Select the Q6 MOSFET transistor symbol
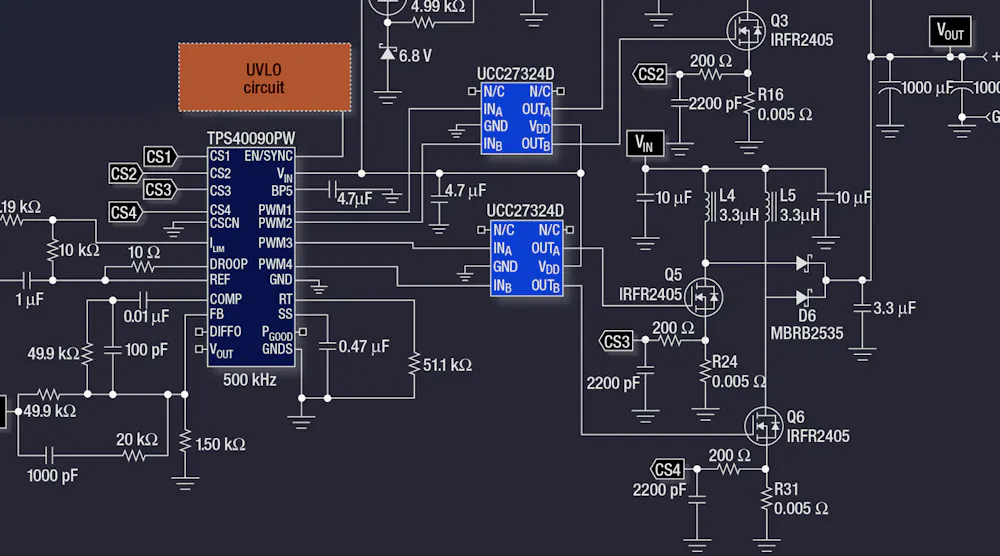The image size is (1000, 556). pos(763,425)
